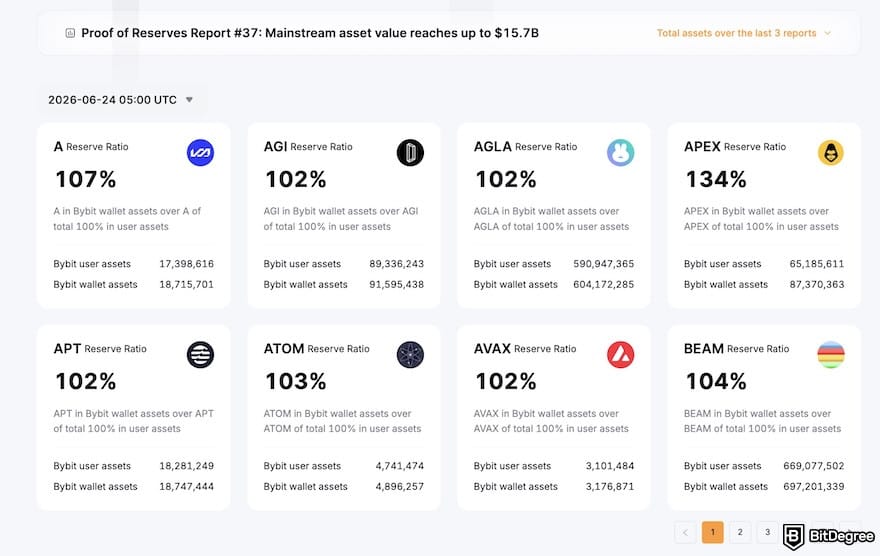Click the AGLA rabbit logo icon

coord(621,153)
